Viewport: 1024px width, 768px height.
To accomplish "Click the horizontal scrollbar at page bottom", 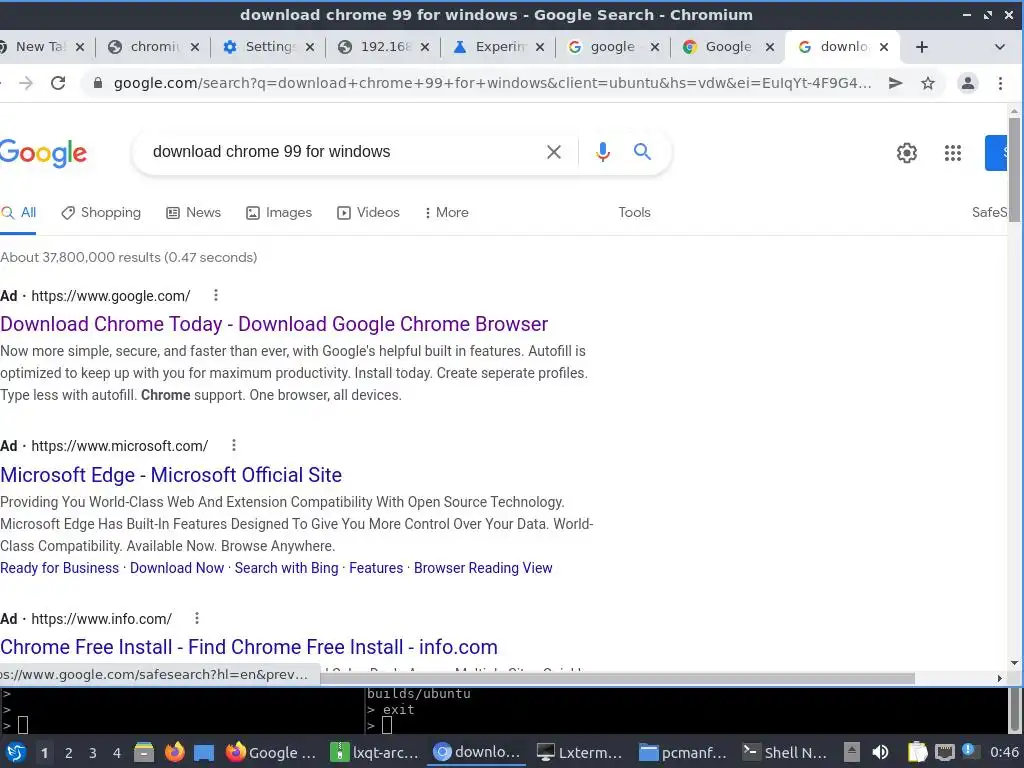I will (x=617, y=679).
